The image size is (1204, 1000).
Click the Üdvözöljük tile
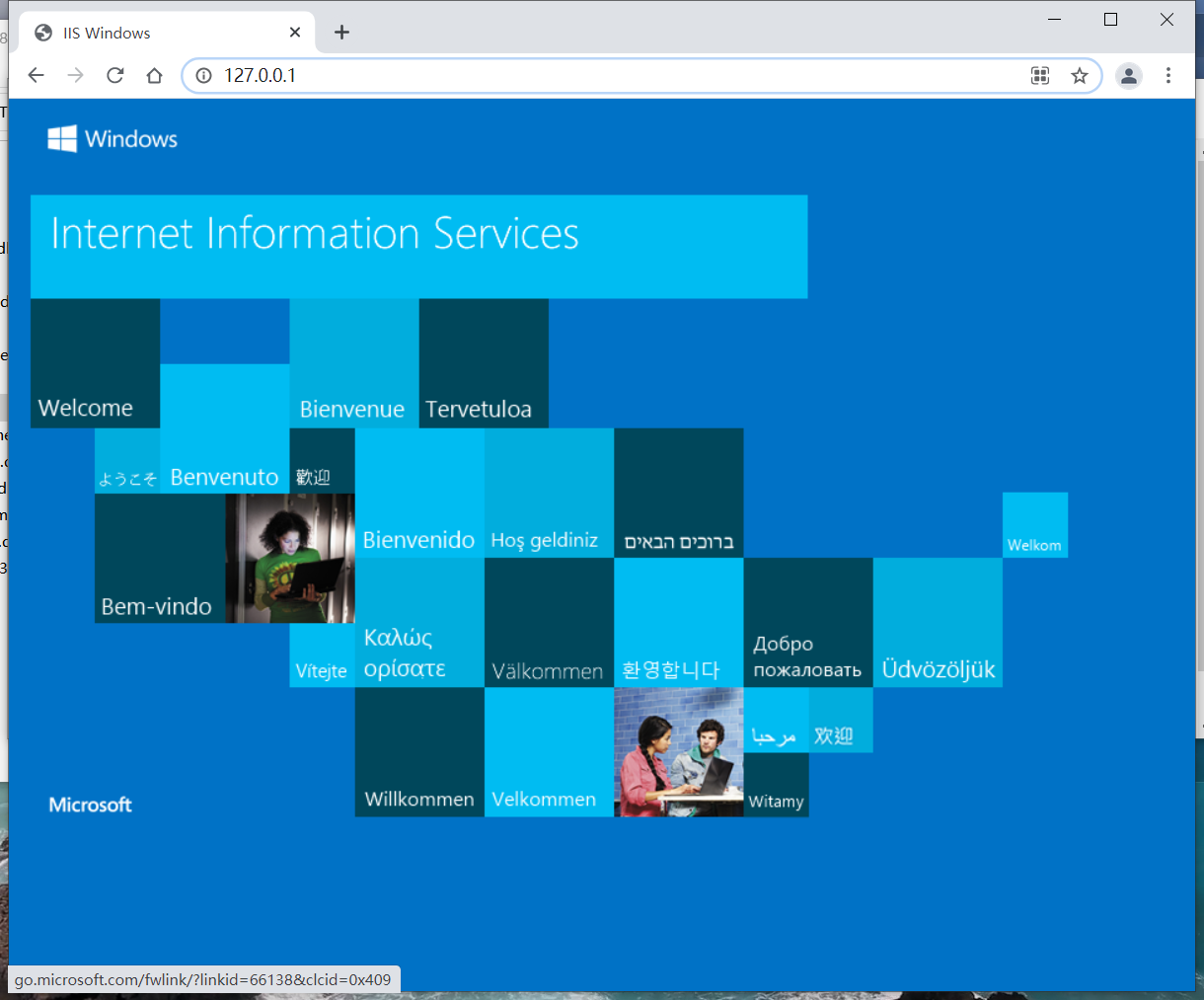click(x=938, y=623)
